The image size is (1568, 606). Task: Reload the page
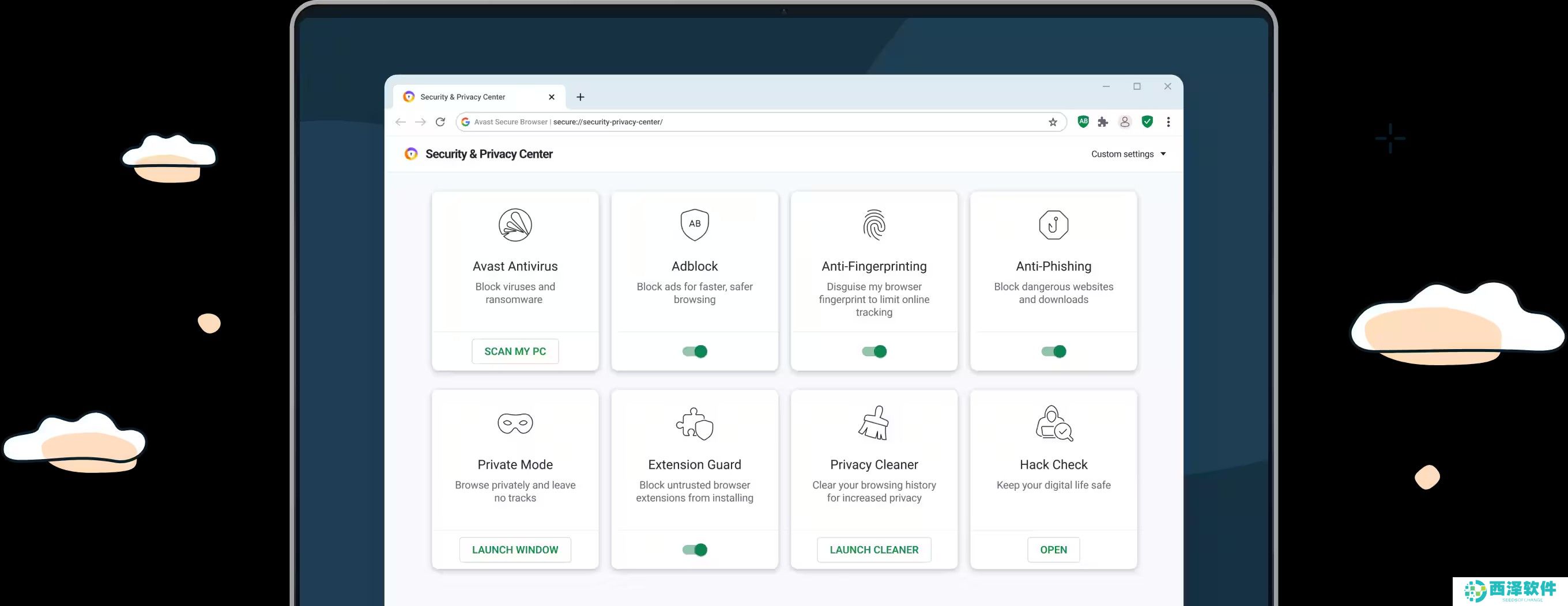(440, 122)
